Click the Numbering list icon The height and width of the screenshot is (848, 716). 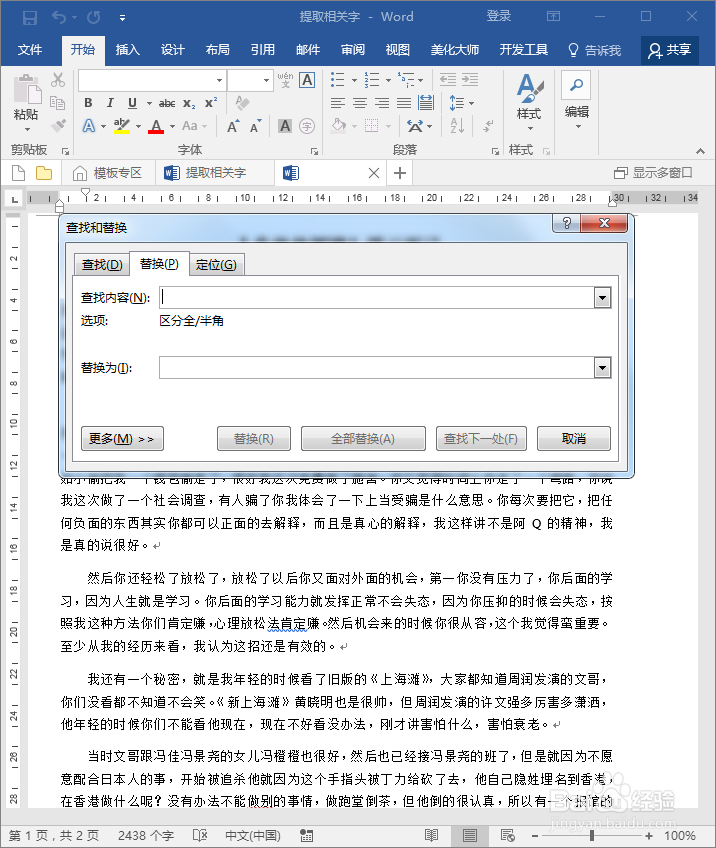pyautogui.click(x=372, y=80)
